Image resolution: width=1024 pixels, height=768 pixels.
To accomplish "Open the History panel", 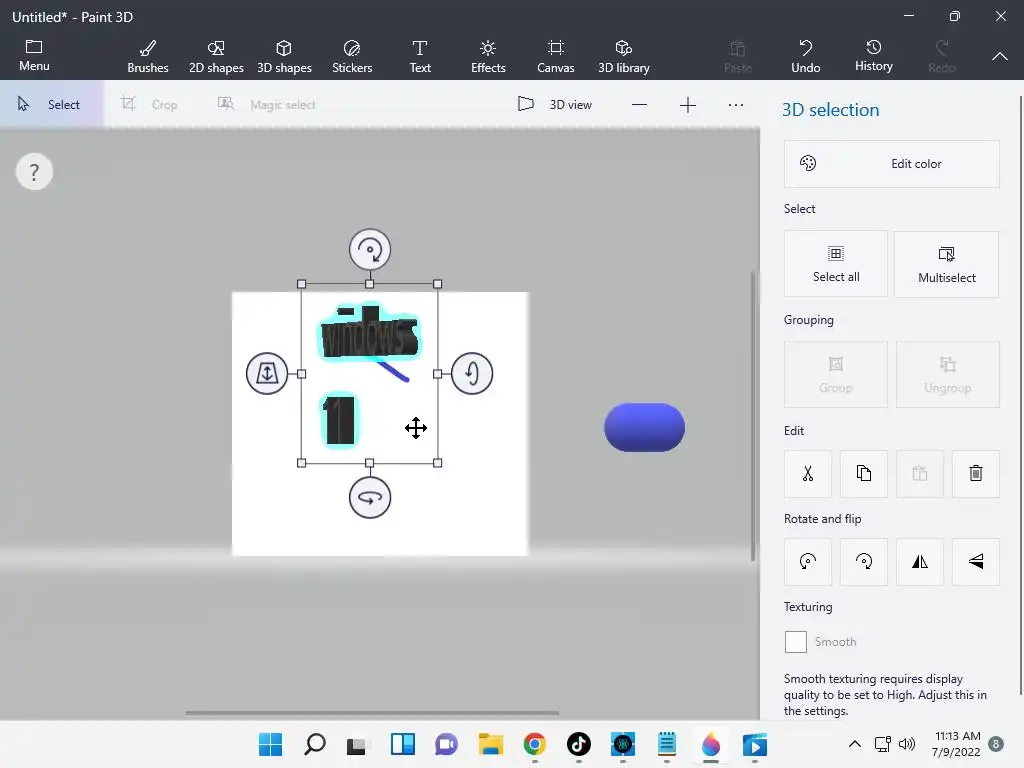I will (x=873, y=56).
